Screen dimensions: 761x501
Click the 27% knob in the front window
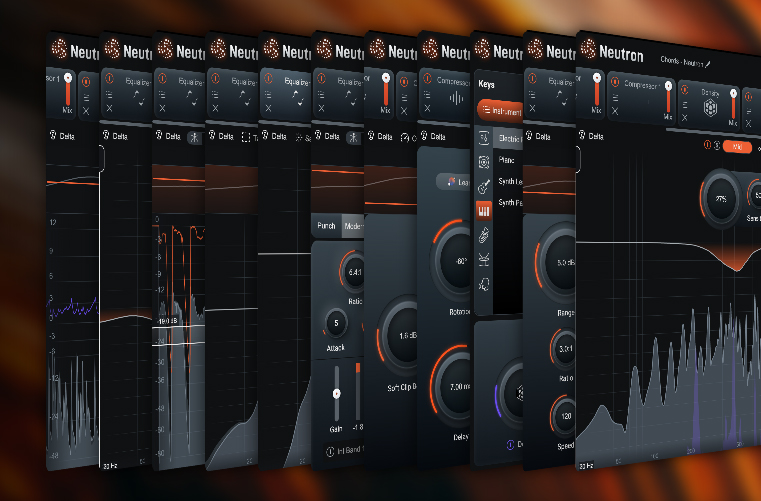(721, 199)
